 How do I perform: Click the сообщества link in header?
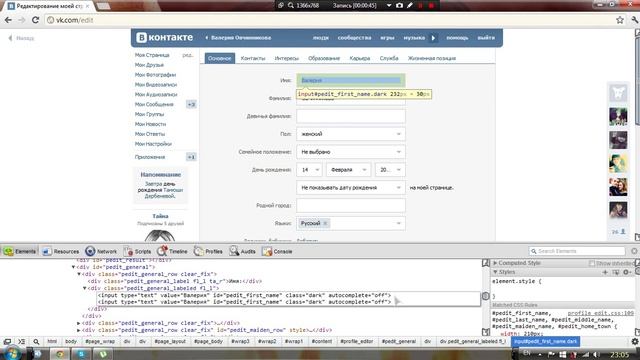pos(354,38)
